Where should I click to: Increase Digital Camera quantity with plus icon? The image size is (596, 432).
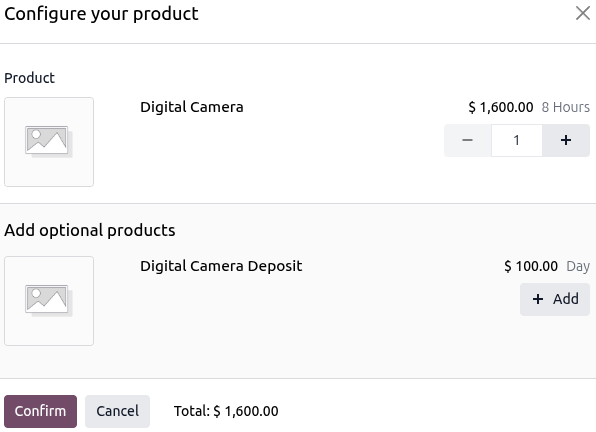coord(566,140)
